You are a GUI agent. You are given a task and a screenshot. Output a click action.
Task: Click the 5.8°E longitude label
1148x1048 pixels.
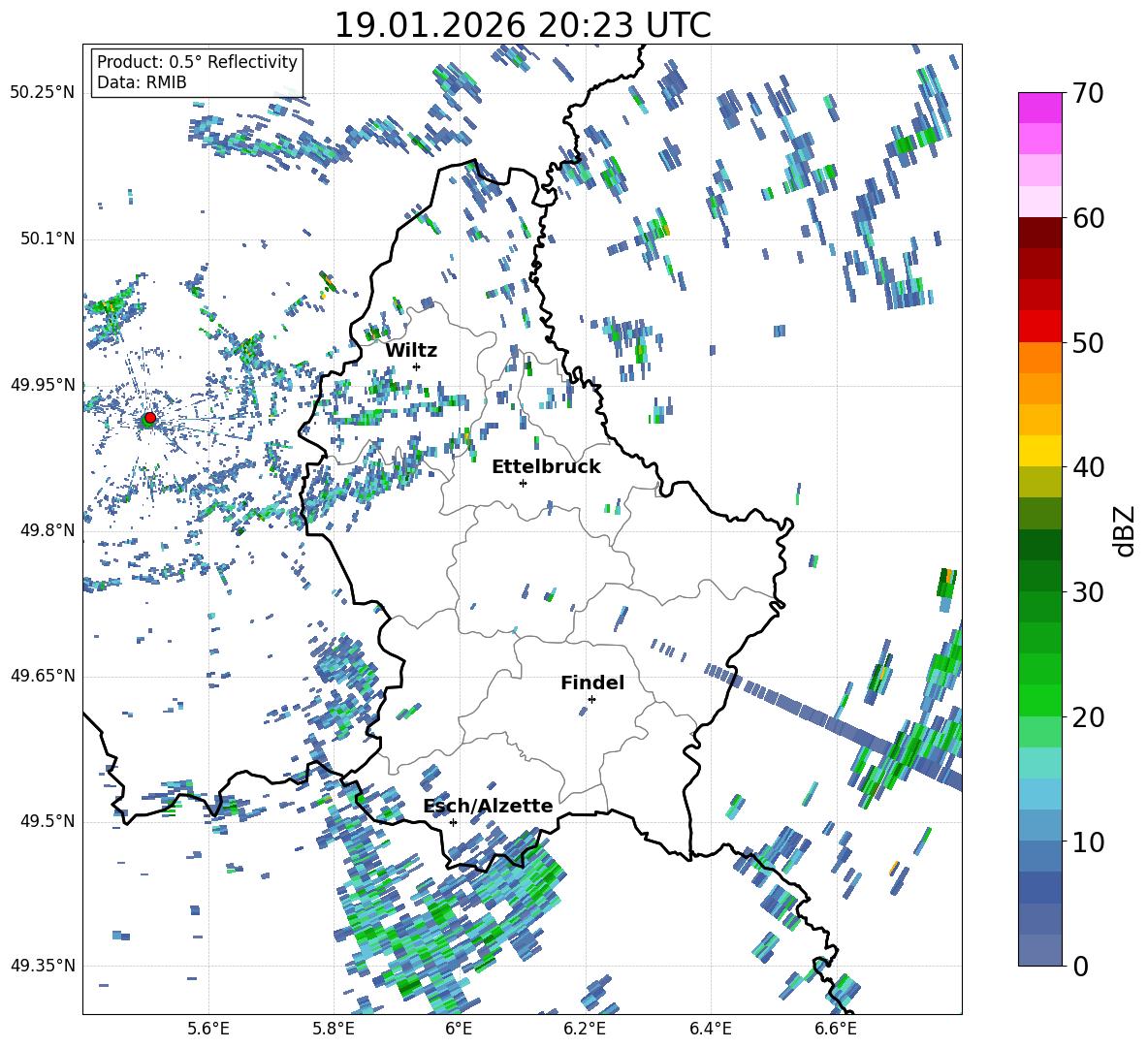(334, 1029)
